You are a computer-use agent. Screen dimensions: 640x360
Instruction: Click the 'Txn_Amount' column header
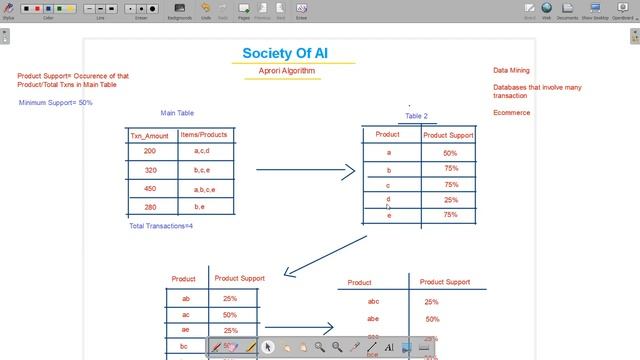pyautogui.click(x=149, y=136)
